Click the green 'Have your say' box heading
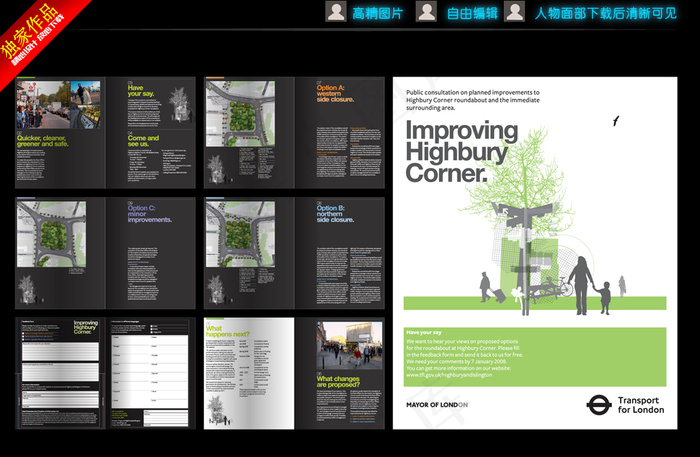700x457 pixels. tap(424, 332)
